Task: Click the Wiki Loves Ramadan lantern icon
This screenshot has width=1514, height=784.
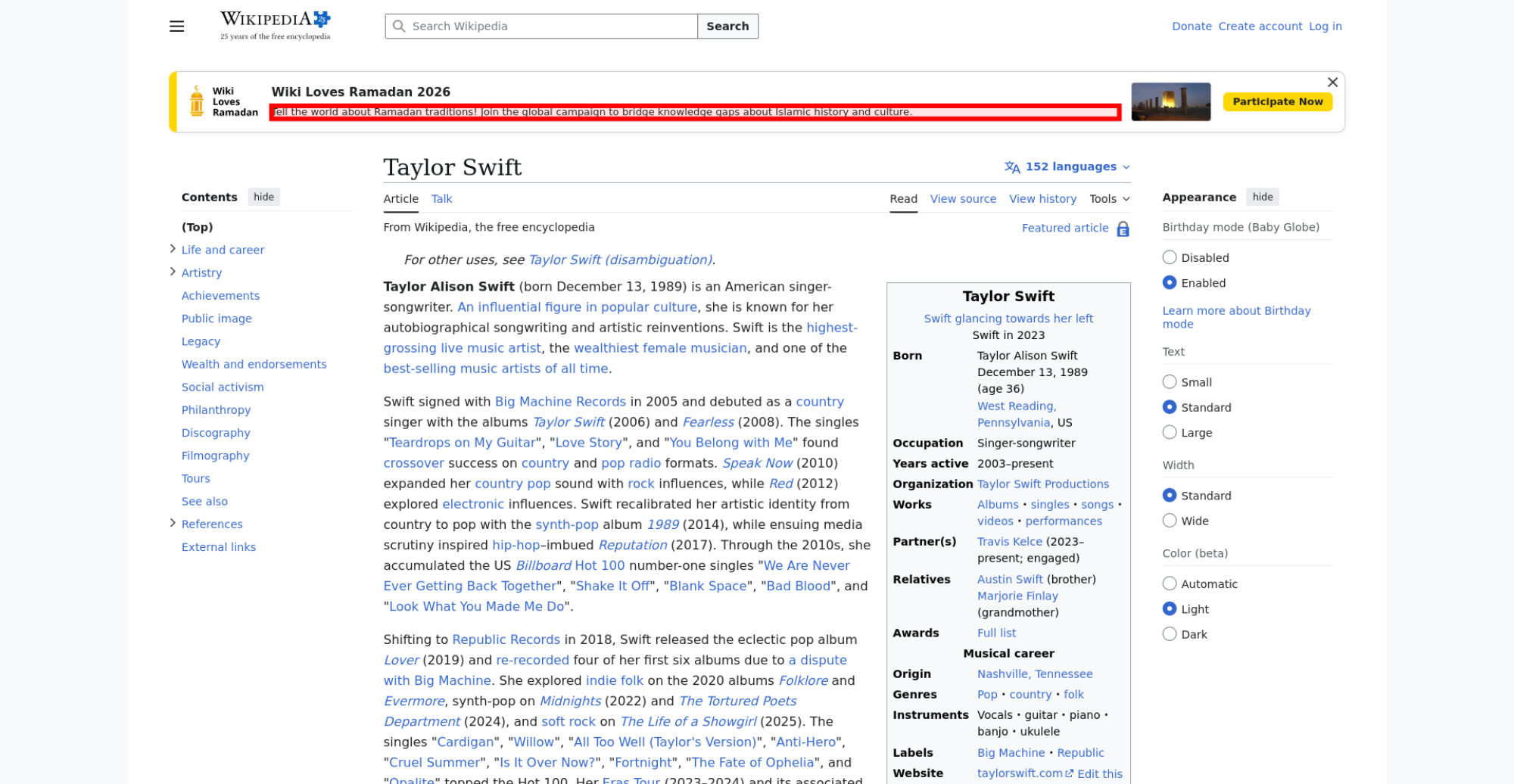Action: 197,101
